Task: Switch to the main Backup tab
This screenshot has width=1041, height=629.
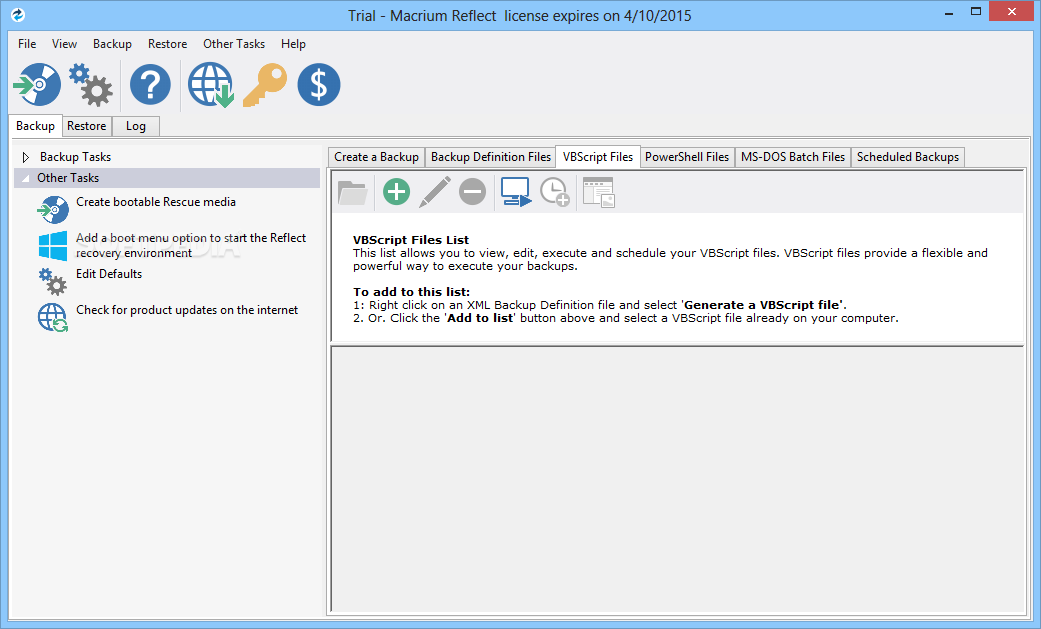Action: coord(36,126)
